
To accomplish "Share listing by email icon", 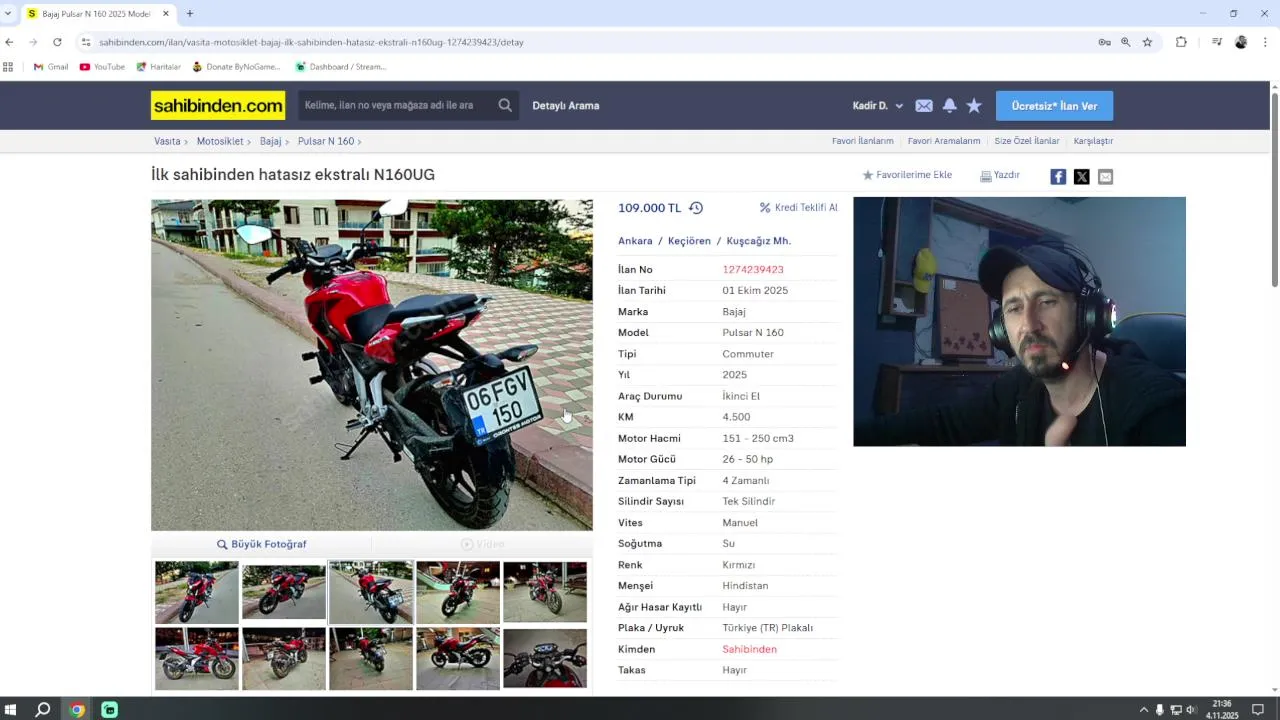I will pos(1105,177).
